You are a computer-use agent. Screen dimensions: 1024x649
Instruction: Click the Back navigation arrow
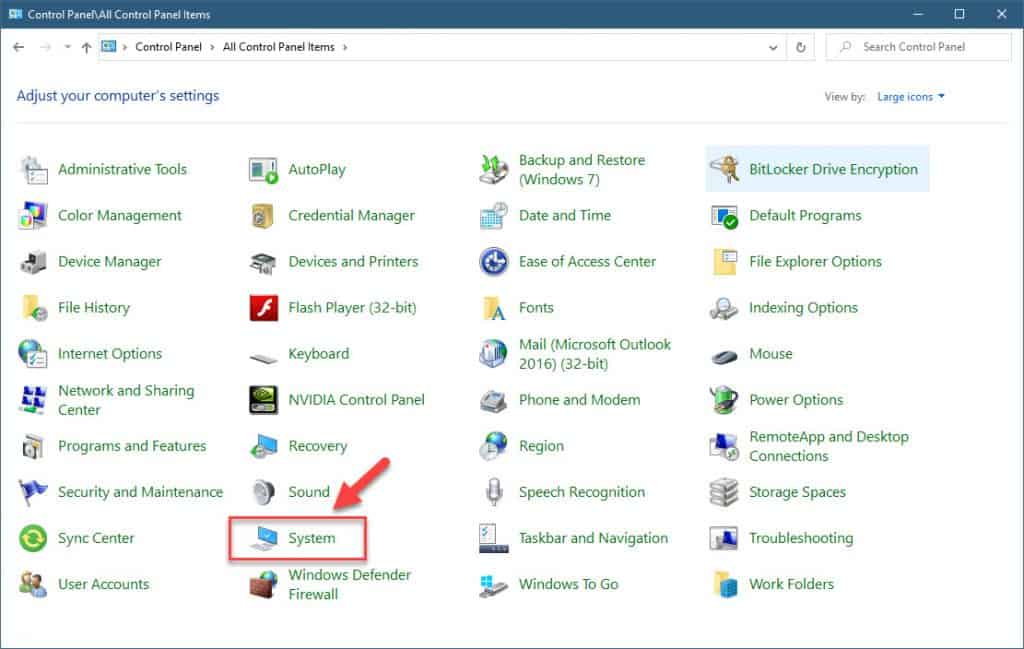[x=18, y=46]
